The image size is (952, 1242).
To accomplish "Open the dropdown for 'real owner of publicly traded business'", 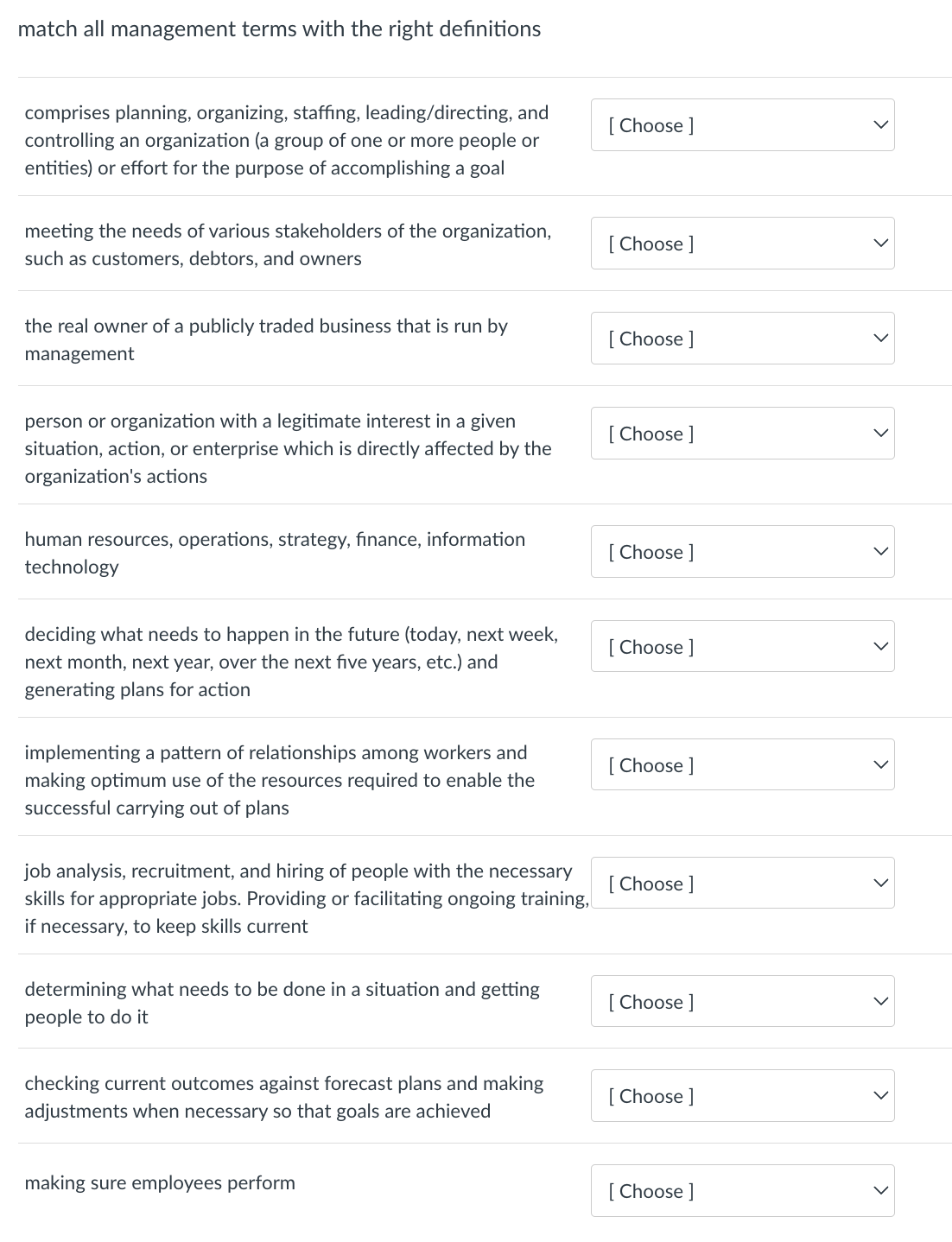I will click(742, 339).
